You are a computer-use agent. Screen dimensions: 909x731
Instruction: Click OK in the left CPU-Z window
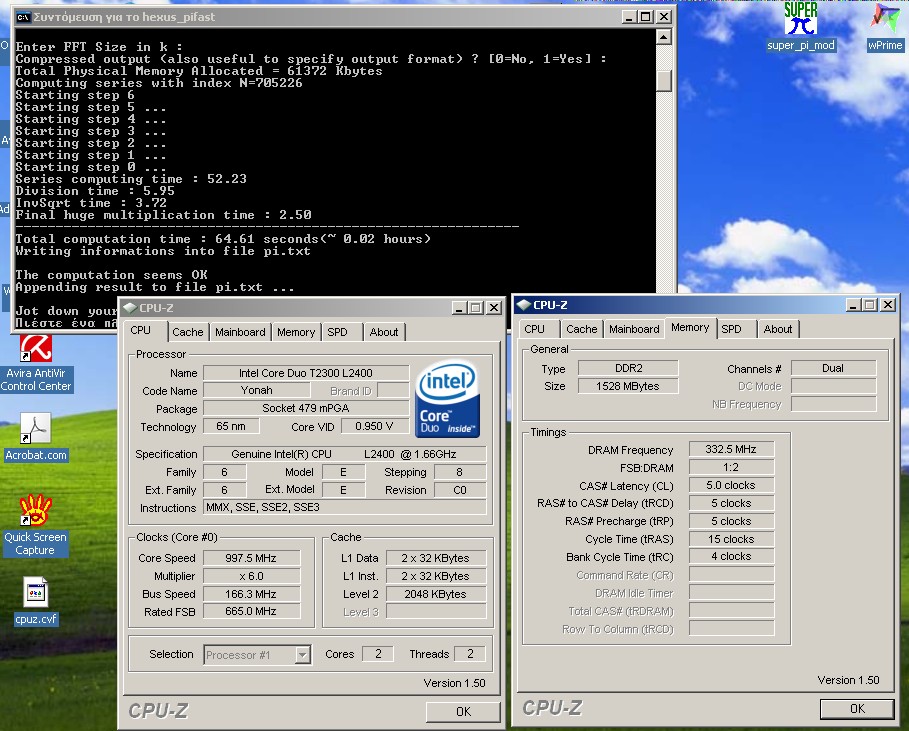(x=463, y=712)
